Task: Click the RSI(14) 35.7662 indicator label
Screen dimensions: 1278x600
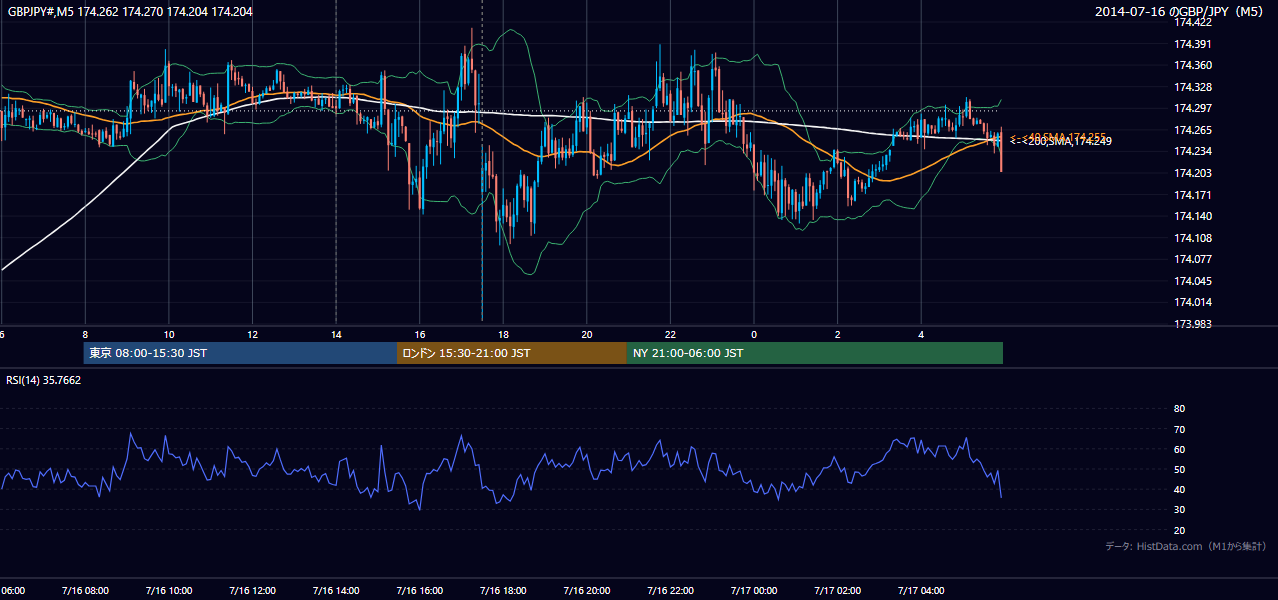Action: [44, 380]
